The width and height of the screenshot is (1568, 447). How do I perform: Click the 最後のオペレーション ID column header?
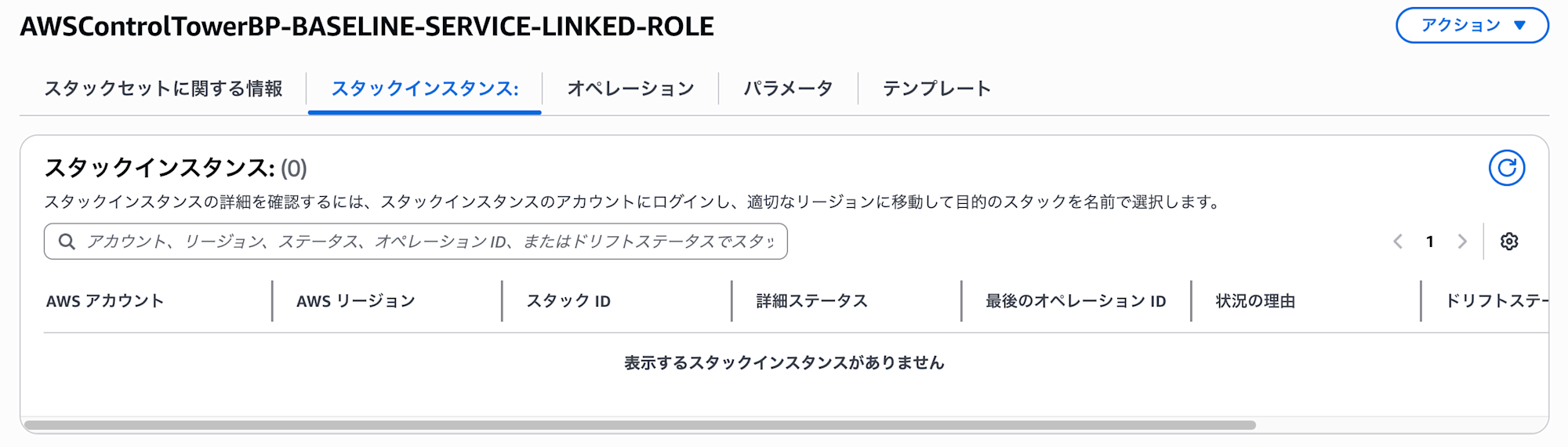point(1076,301)
